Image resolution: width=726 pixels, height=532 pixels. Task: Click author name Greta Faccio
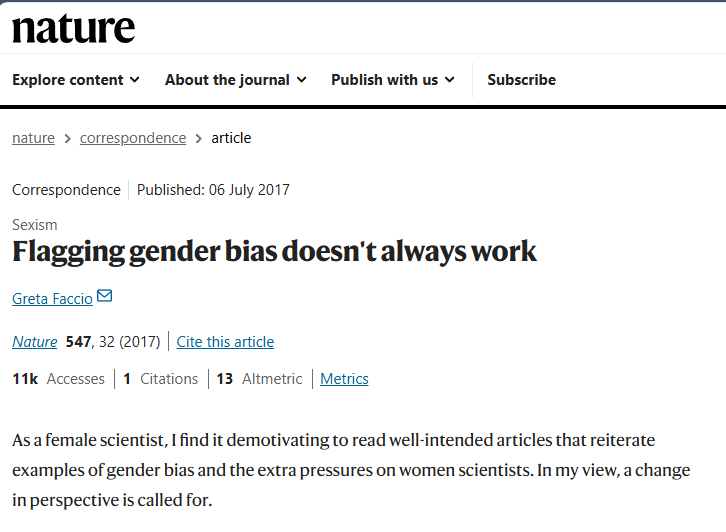point(52,298)
